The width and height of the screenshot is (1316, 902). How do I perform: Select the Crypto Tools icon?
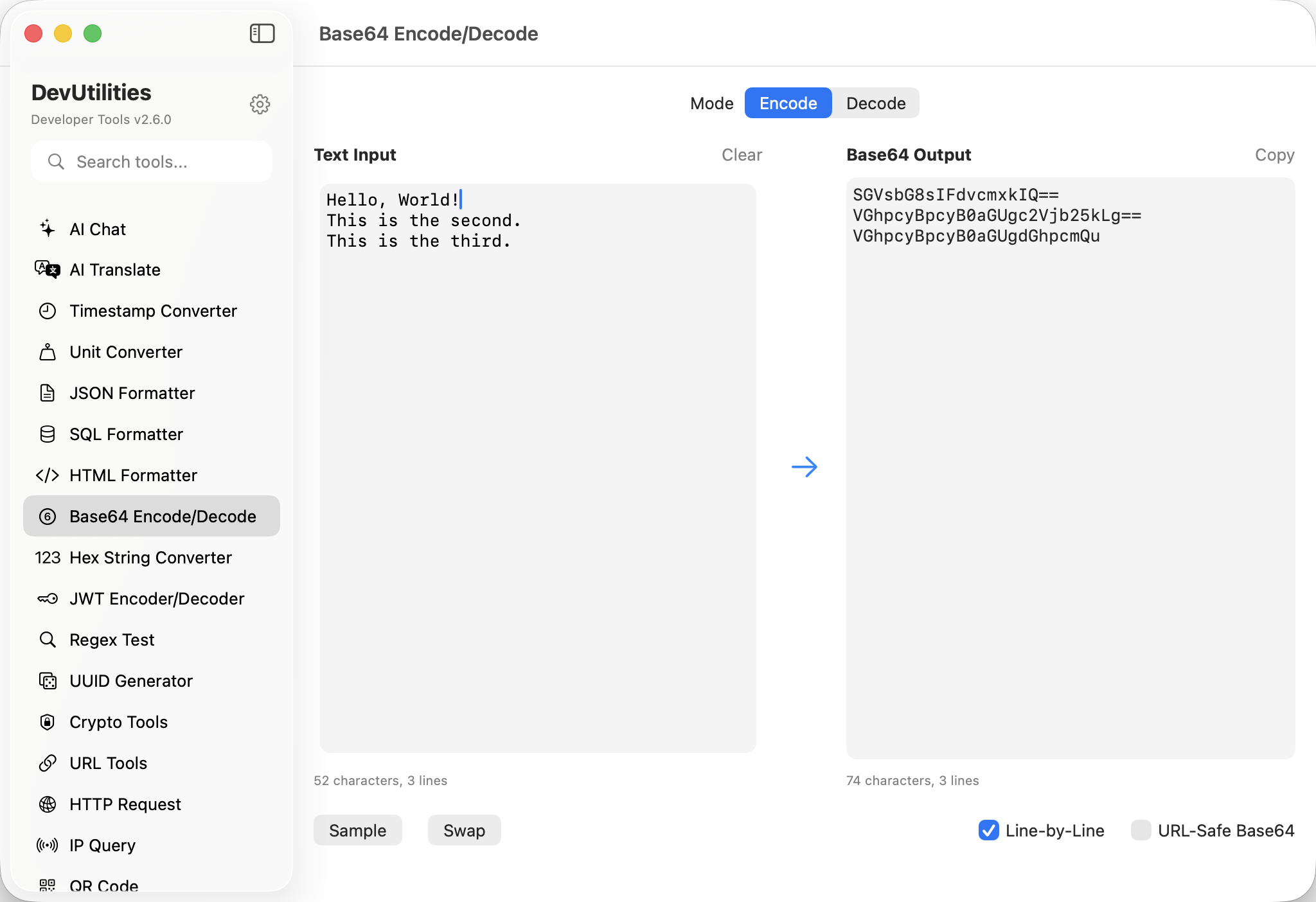(x=48, y=722)
